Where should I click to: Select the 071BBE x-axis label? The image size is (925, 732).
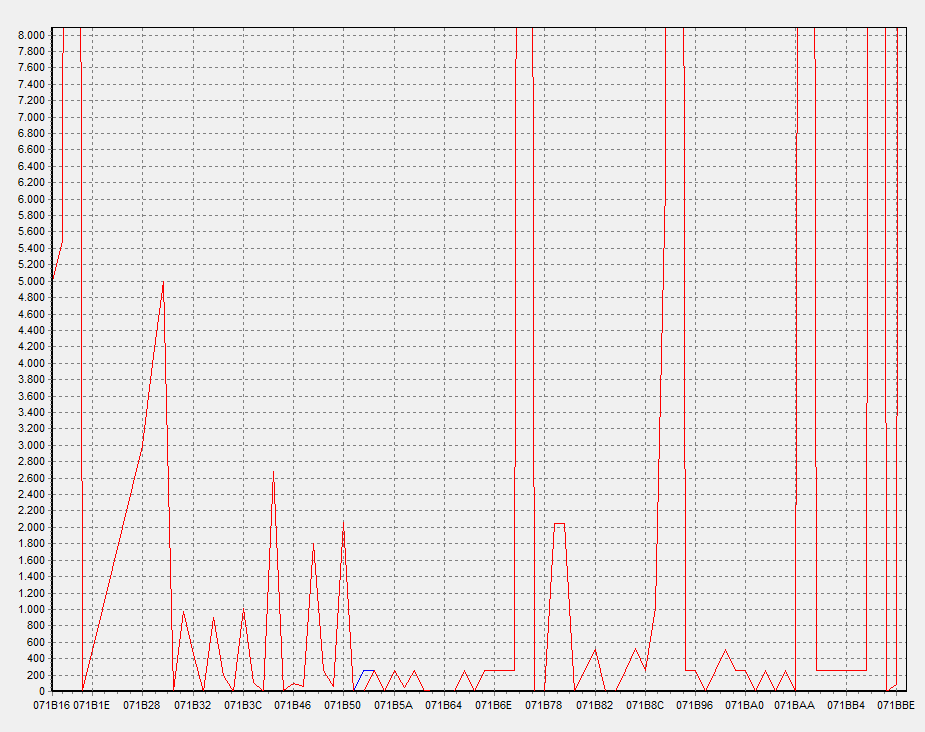click(x=896, y=705)
